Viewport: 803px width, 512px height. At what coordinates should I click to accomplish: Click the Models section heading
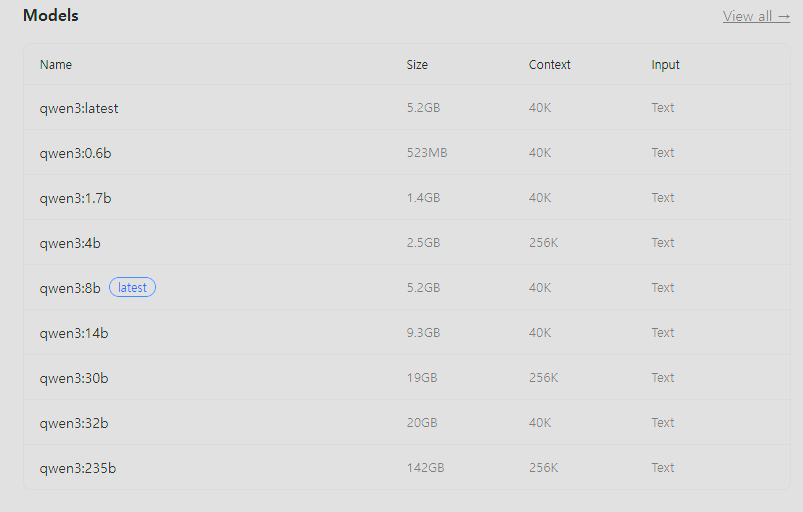pos(51,16)
